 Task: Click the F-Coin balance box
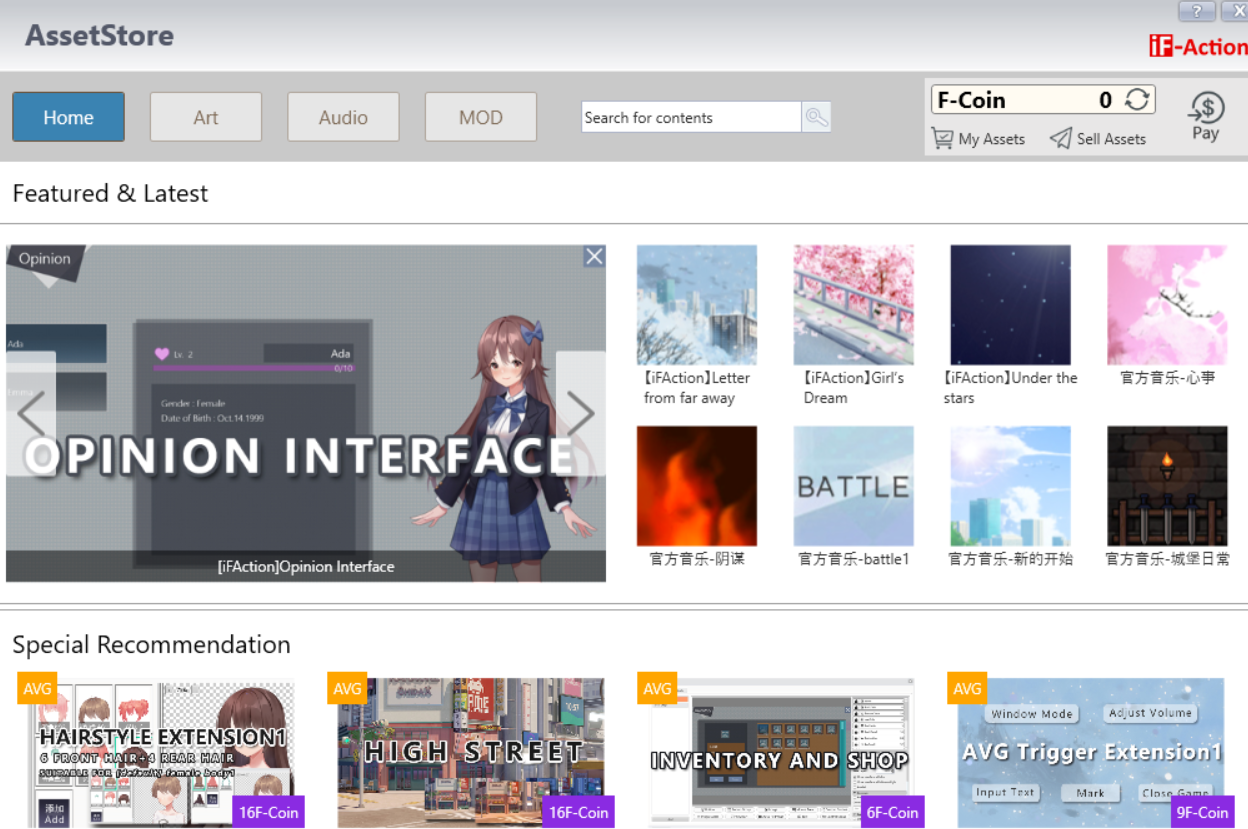[x=1043, y=100]
